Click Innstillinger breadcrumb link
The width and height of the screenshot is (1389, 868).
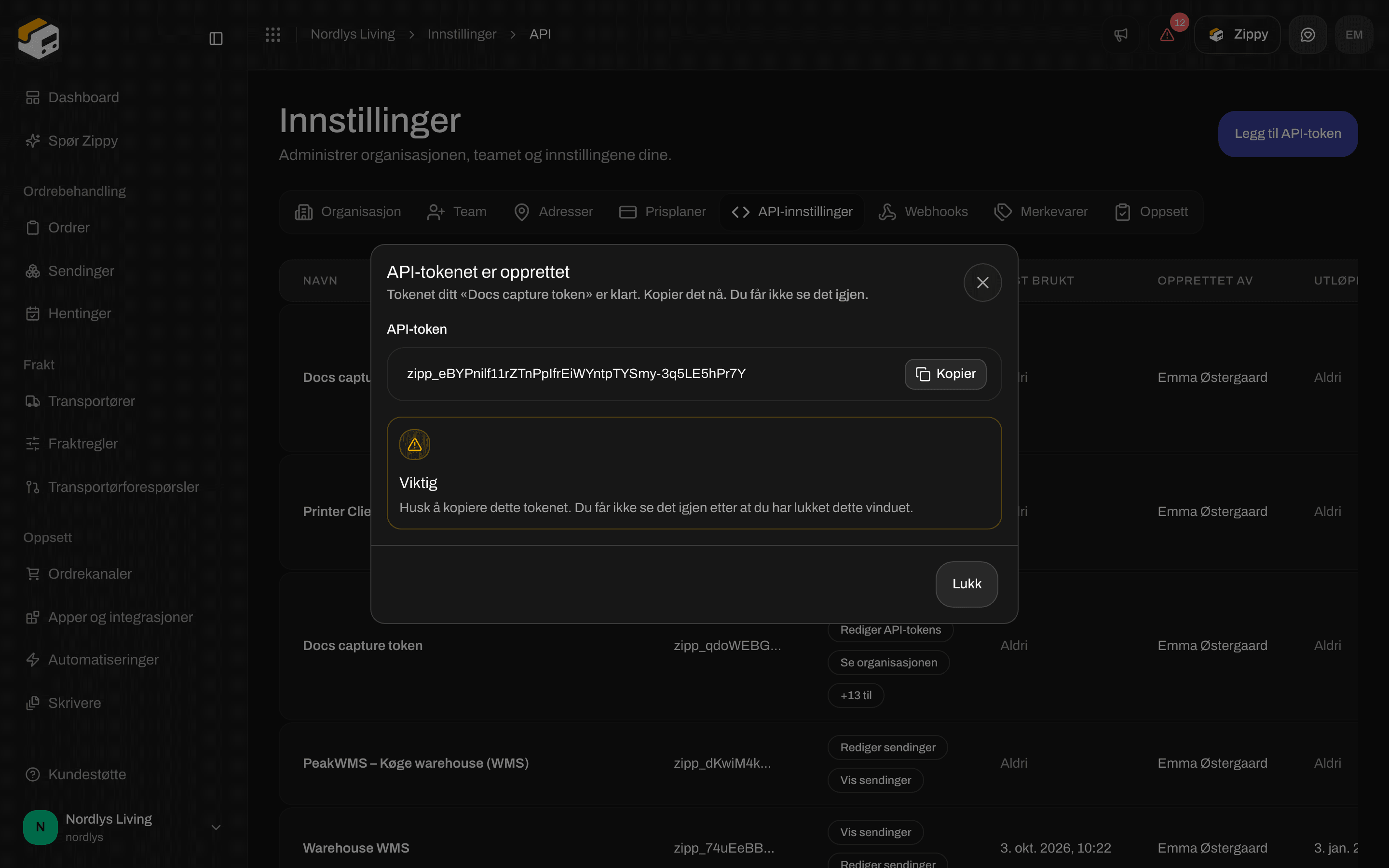(x=462, y=34)
